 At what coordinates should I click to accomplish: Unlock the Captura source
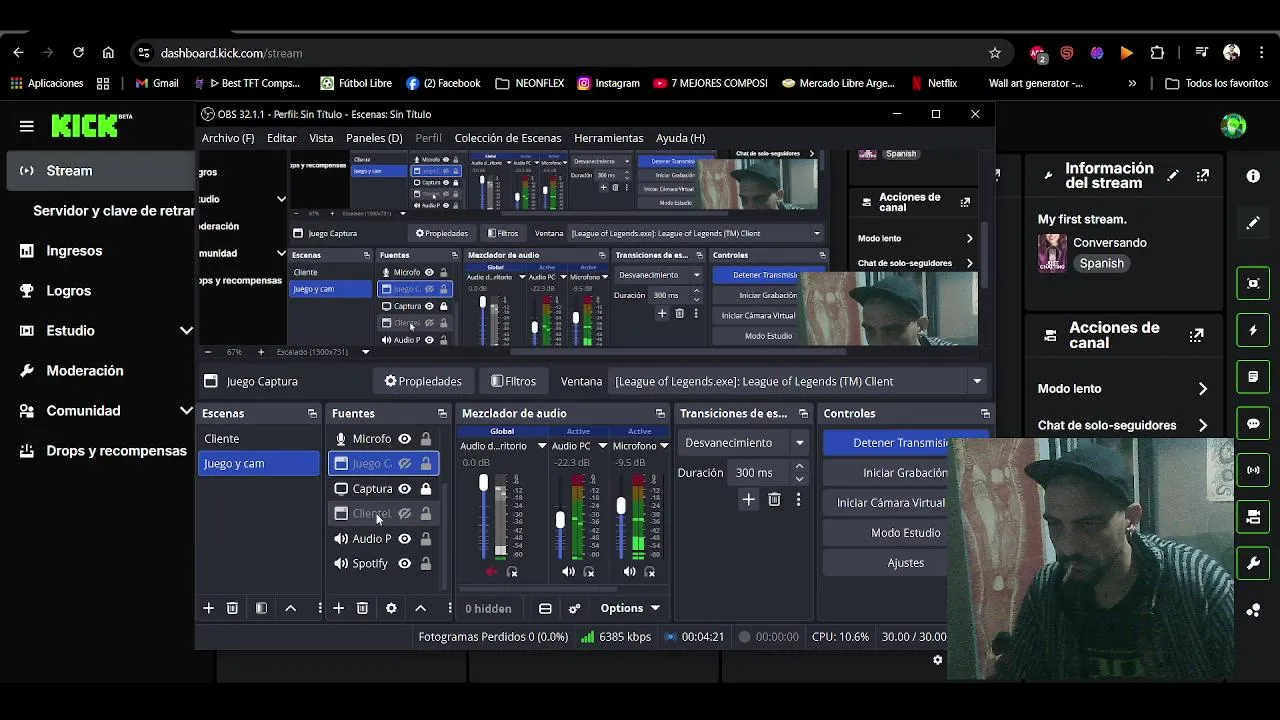coord(425,489)
